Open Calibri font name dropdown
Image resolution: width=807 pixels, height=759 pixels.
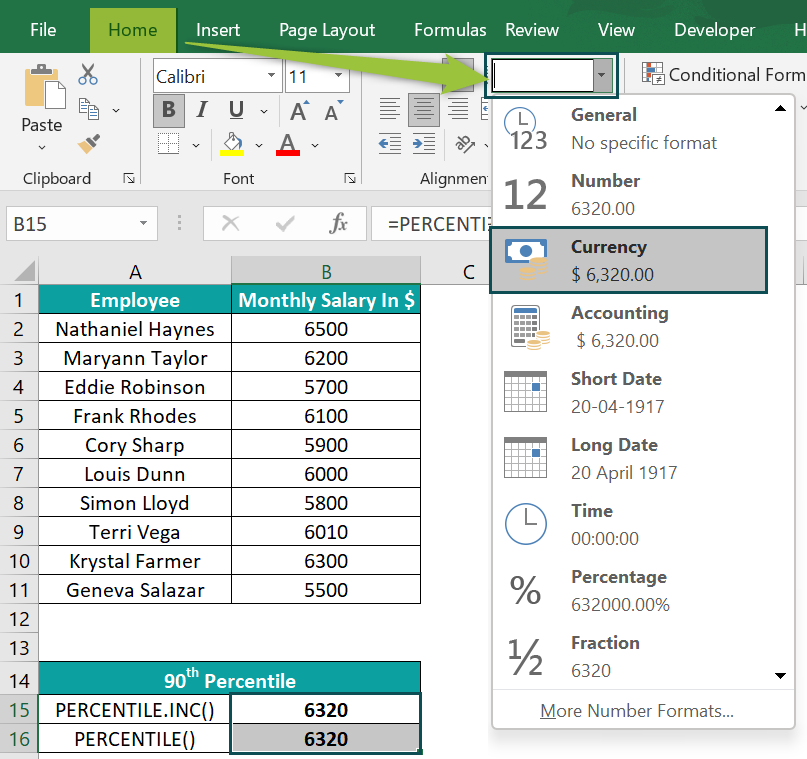[271, 76]
